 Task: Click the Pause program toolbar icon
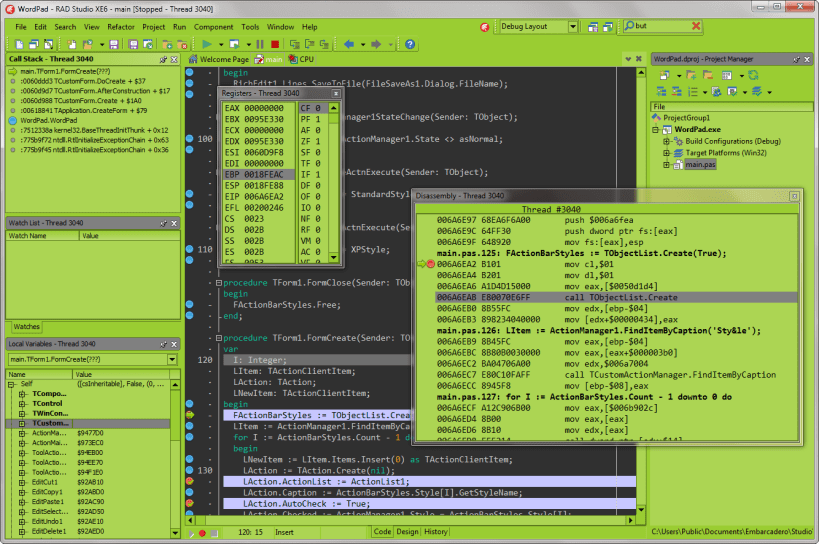[x=260, y=44]
